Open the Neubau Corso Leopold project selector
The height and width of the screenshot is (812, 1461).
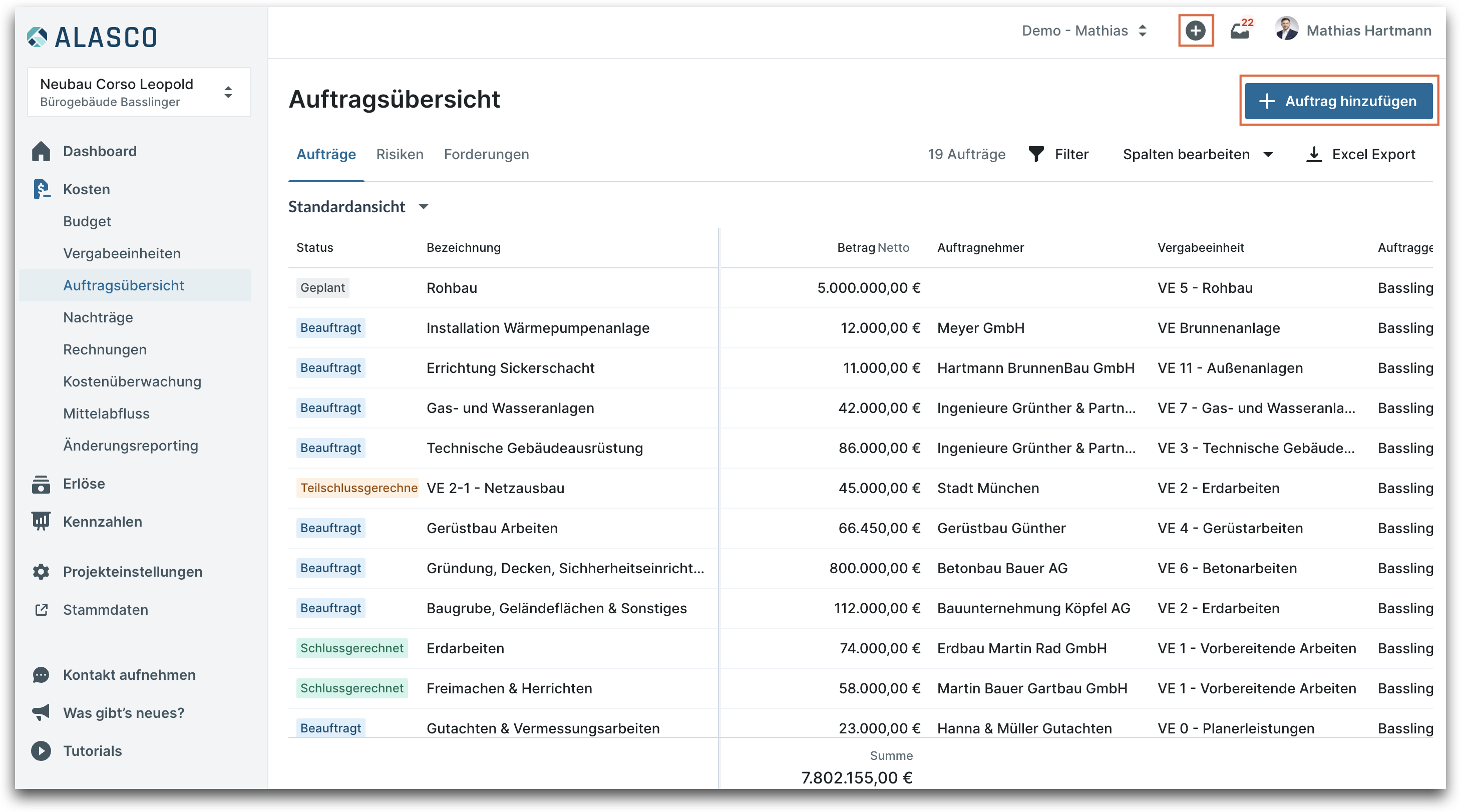(139, 93)
